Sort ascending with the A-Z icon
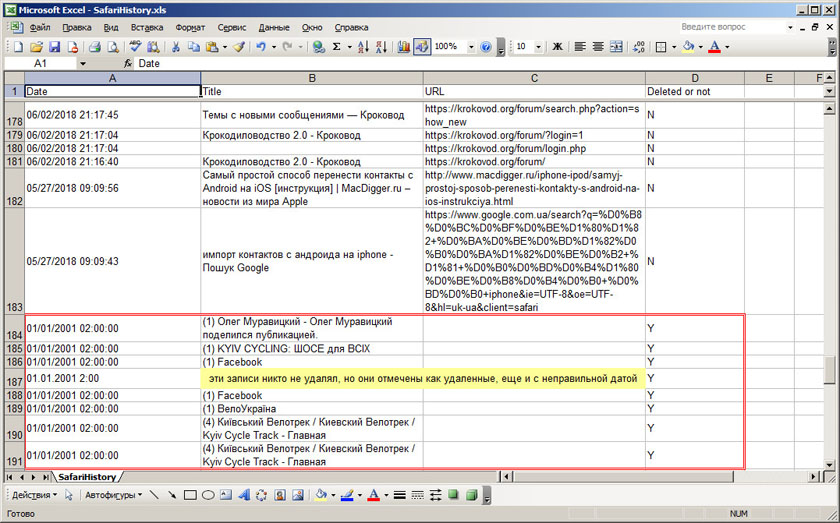This screenshot has width=840, height=523. [363, 47]
